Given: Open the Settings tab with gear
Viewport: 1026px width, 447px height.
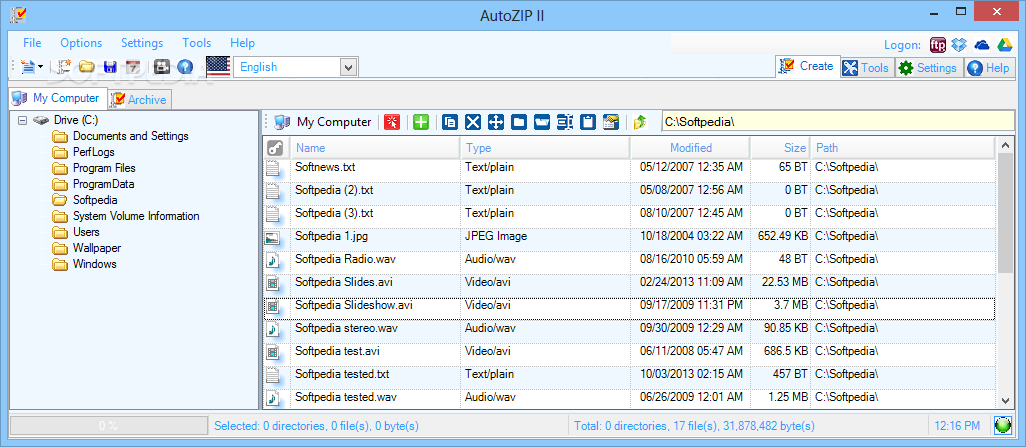Looking at the screenshot, I should pyautogui.click(x=929, y=67).
